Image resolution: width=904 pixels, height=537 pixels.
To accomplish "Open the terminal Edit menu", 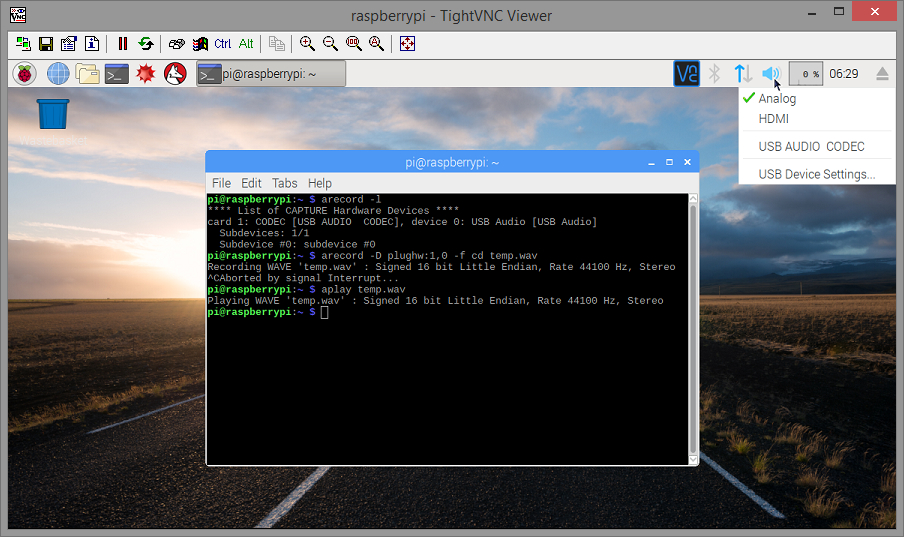I will click(x=251, y=183).
